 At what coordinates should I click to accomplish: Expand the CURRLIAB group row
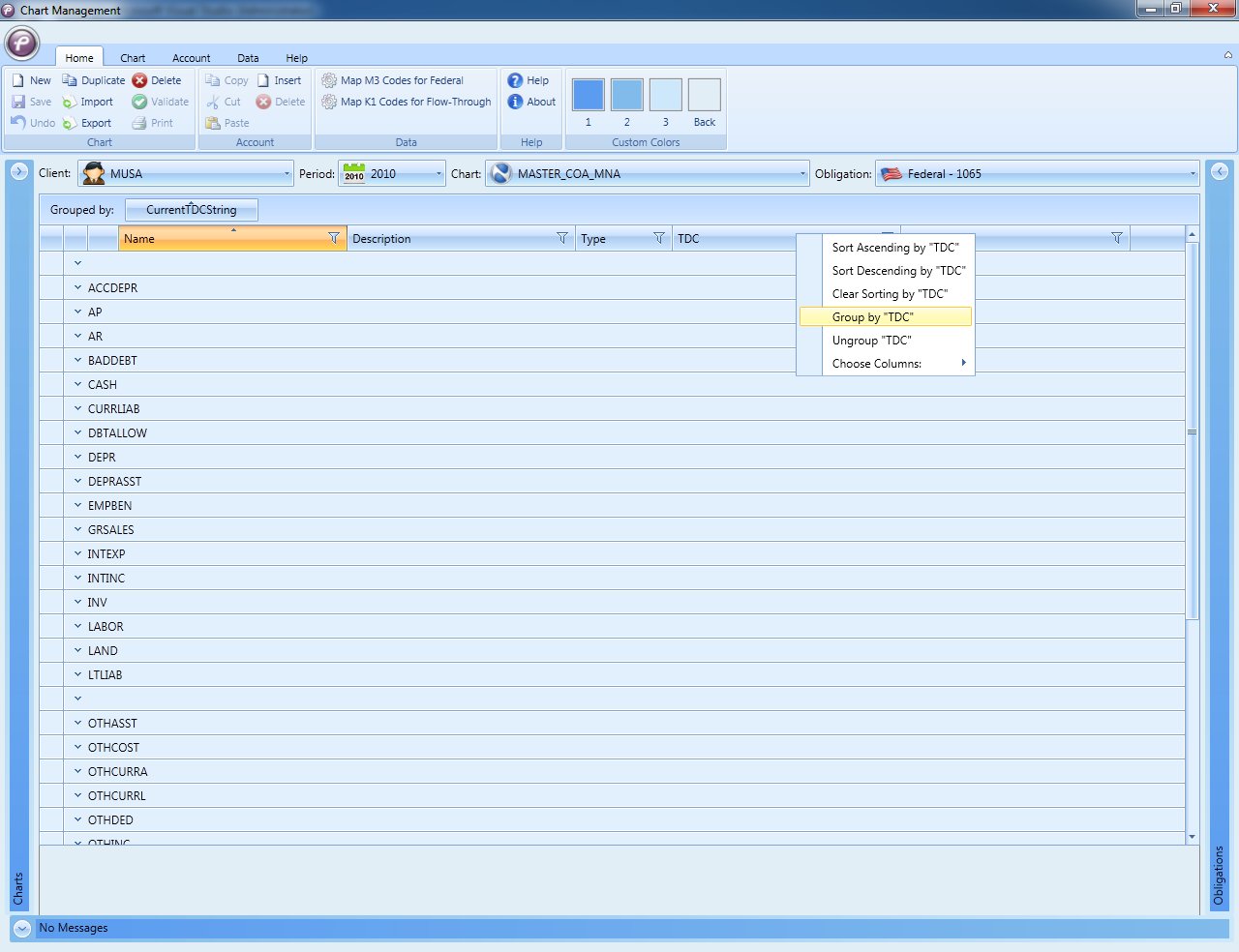coord(78,408)
